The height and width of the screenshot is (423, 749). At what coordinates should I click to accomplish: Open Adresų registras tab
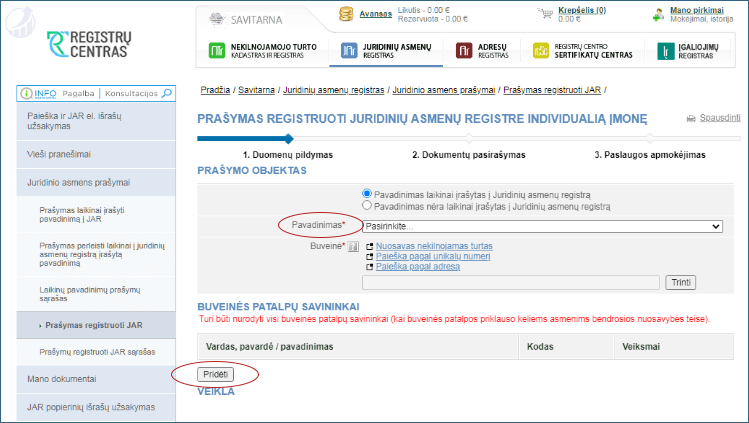482,51
